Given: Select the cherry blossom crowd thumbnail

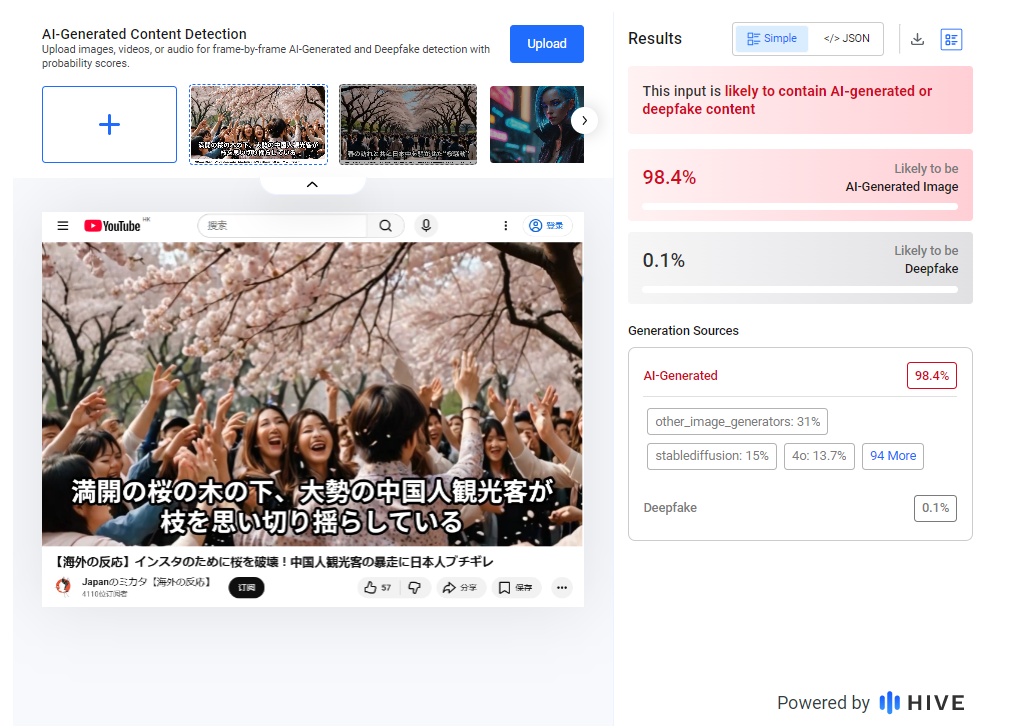Looking at the screenshot, I should click(x=257, y=124).
